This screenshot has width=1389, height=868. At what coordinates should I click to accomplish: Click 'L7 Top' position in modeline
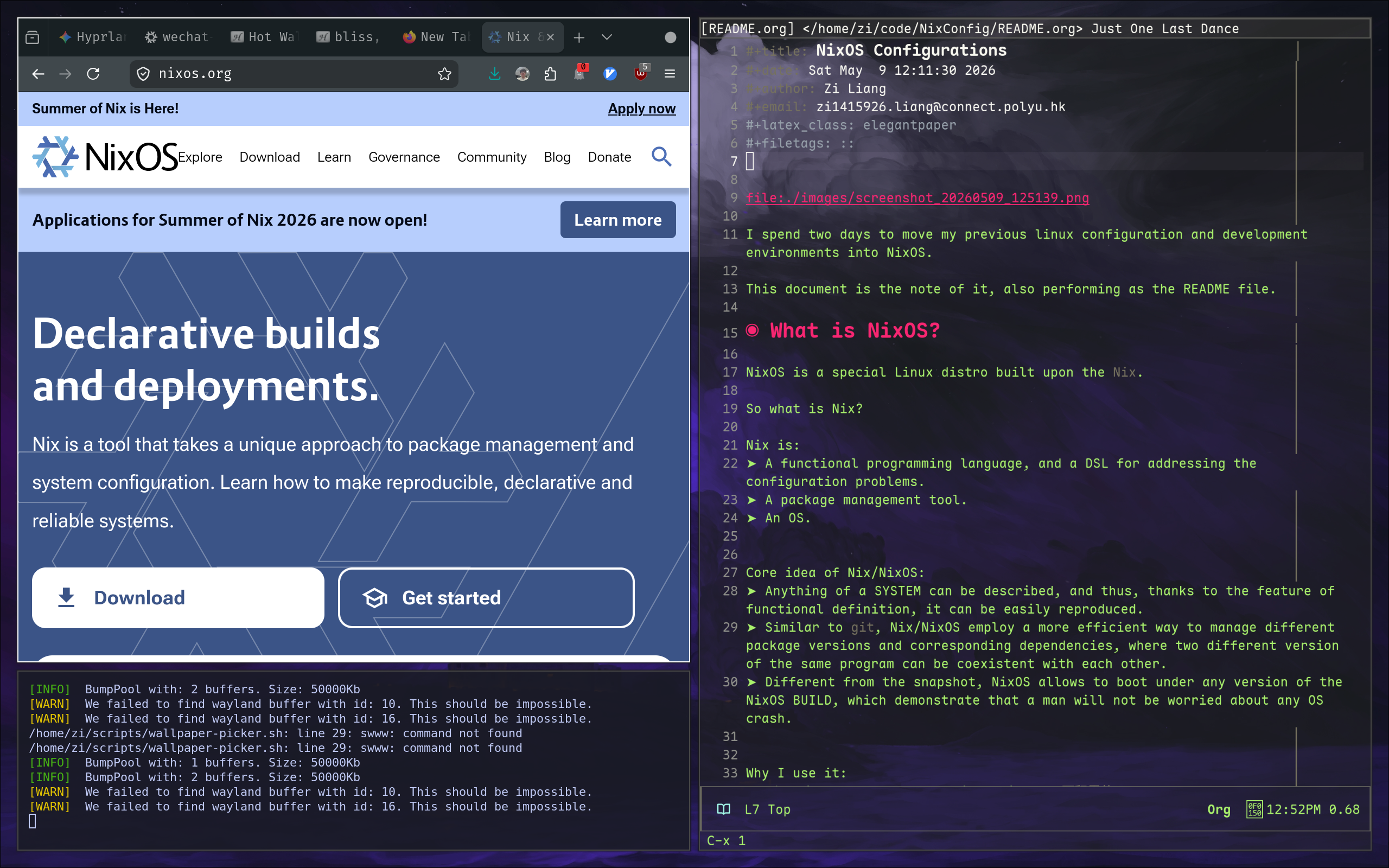[x=767, y=809]
